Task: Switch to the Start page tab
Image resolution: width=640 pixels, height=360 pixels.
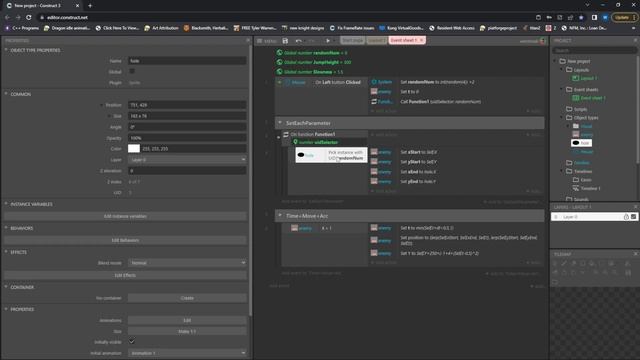Action: (352, 40)
